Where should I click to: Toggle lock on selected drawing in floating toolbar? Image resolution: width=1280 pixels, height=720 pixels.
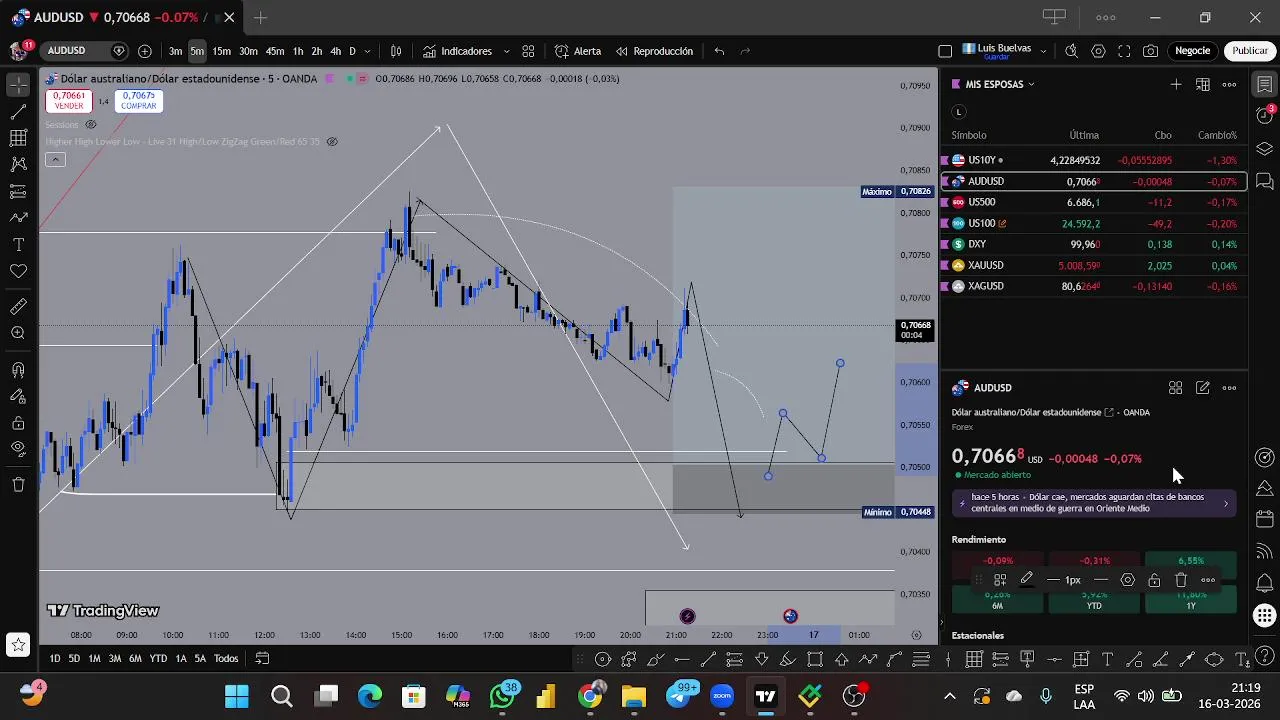(x=1154, y=580)
